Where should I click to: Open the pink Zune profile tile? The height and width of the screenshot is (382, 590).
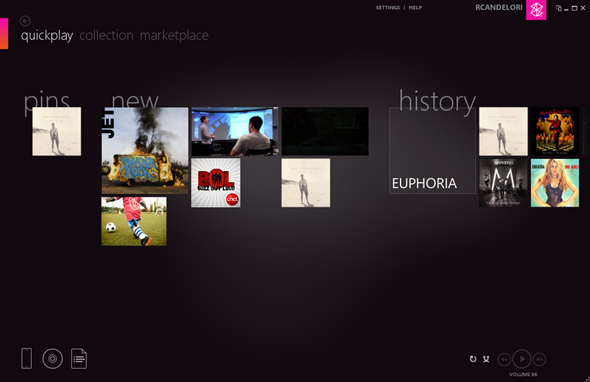pos(536,10)
